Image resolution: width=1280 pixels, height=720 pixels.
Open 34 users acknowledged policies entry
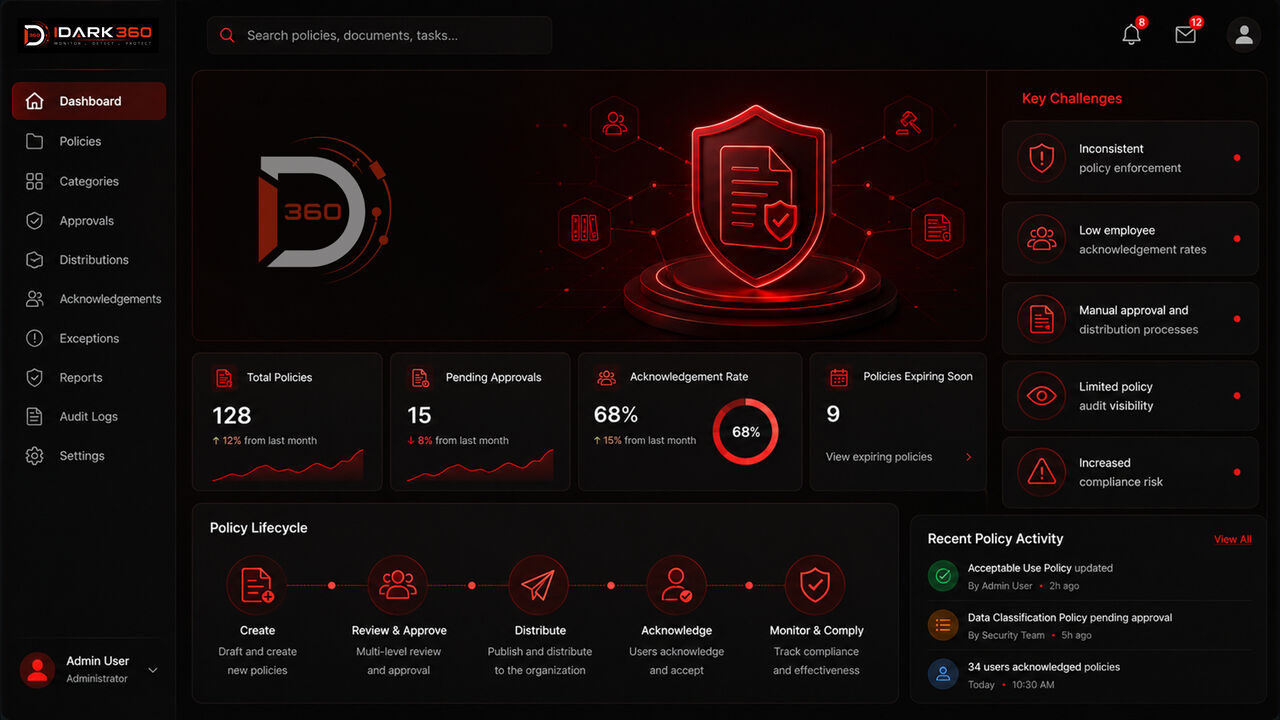pyautogui.click(x=1089, y=675)
